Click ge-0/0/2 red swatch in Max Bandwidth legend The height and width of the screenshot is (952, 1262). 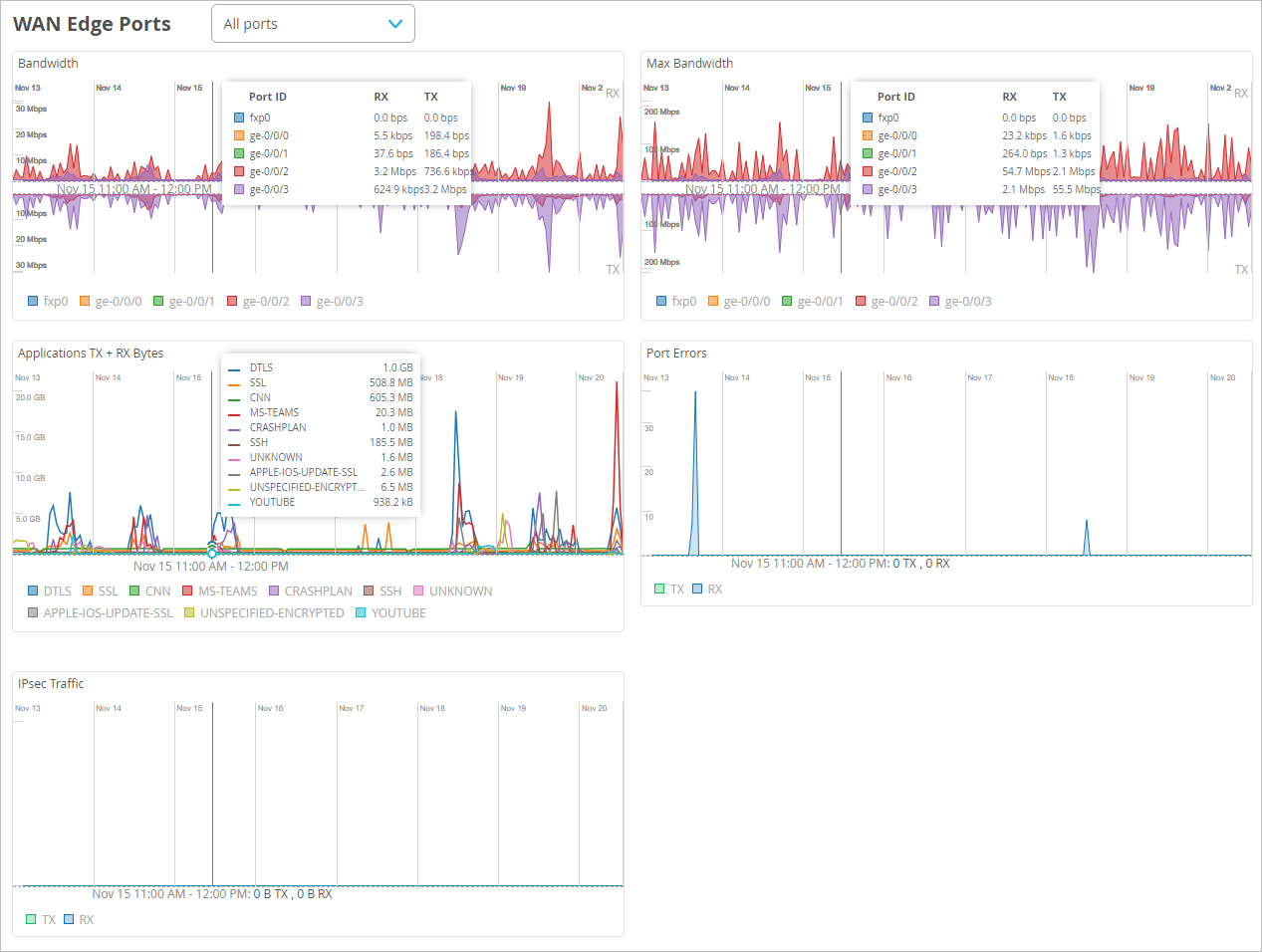[x=861, y=301]
